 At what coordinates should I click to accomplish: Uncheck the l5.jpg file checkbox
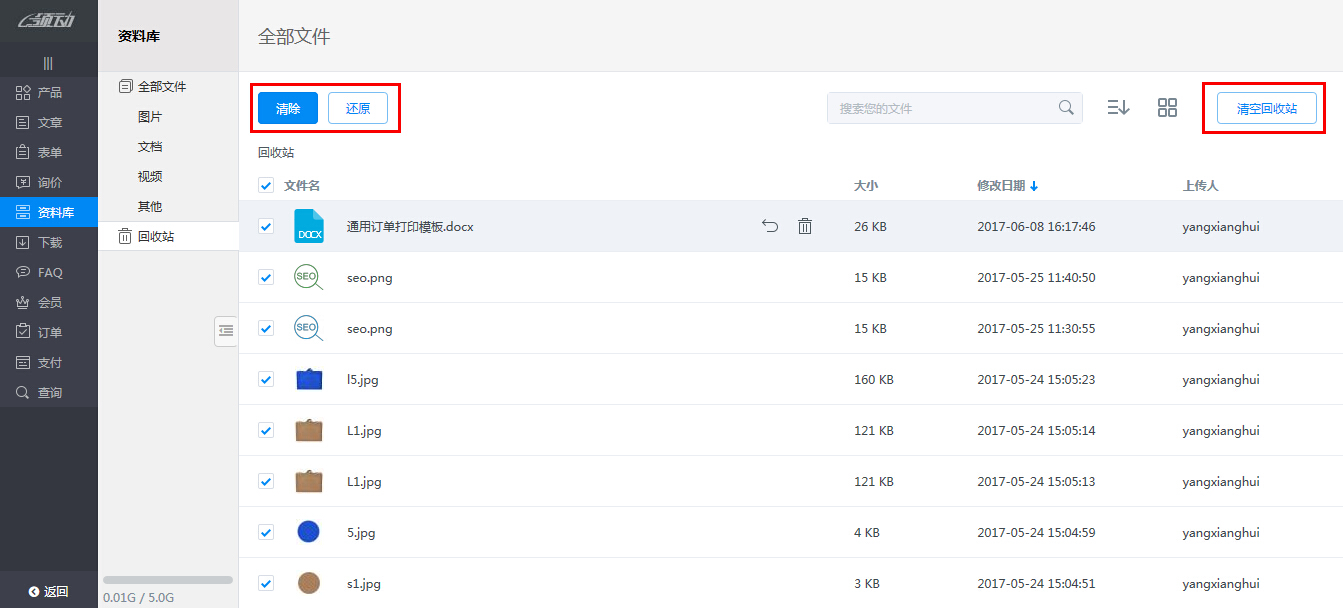266,379
